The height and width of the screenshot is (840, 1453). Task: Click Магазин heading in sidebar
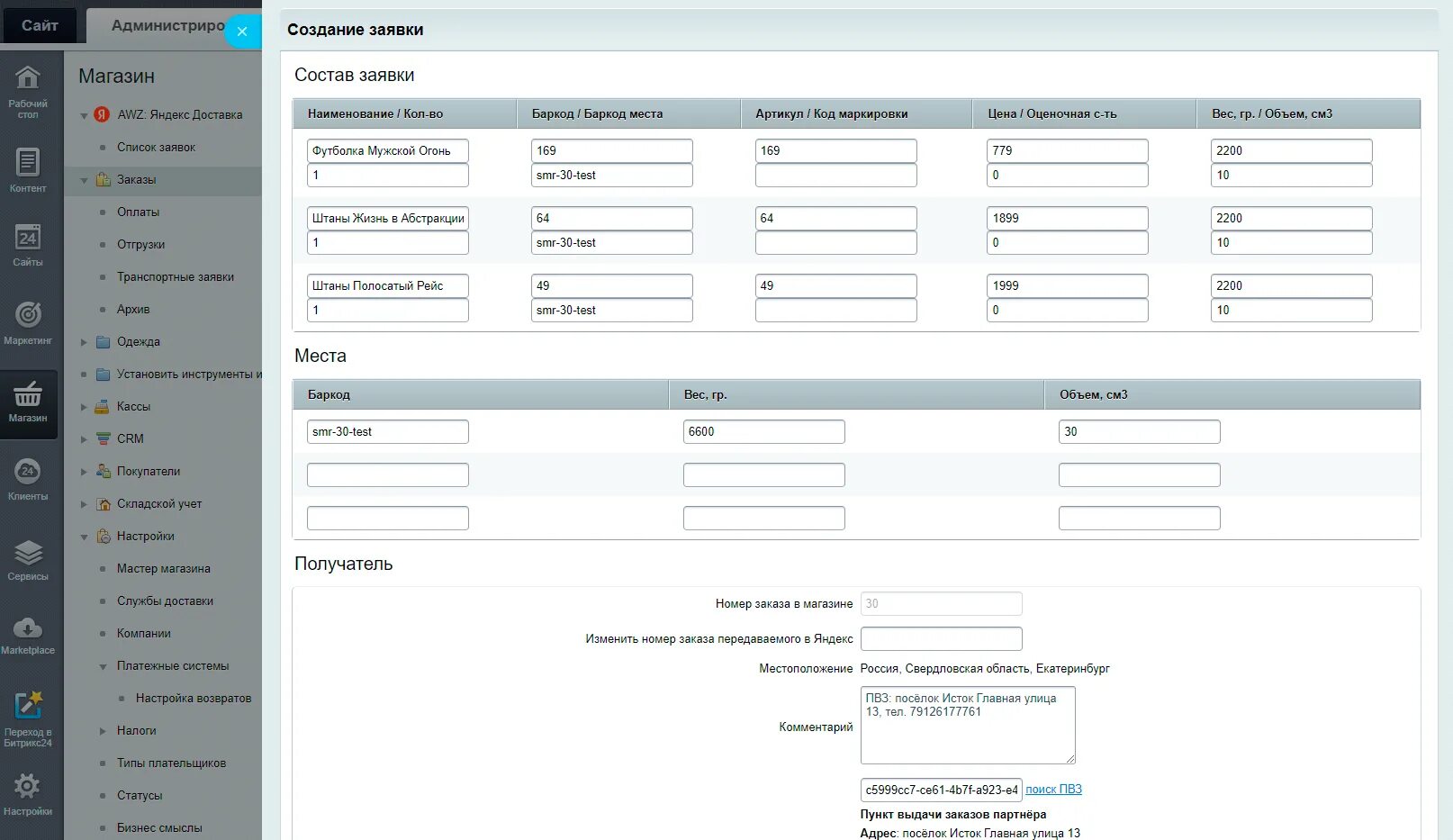(x=116, y=76)
